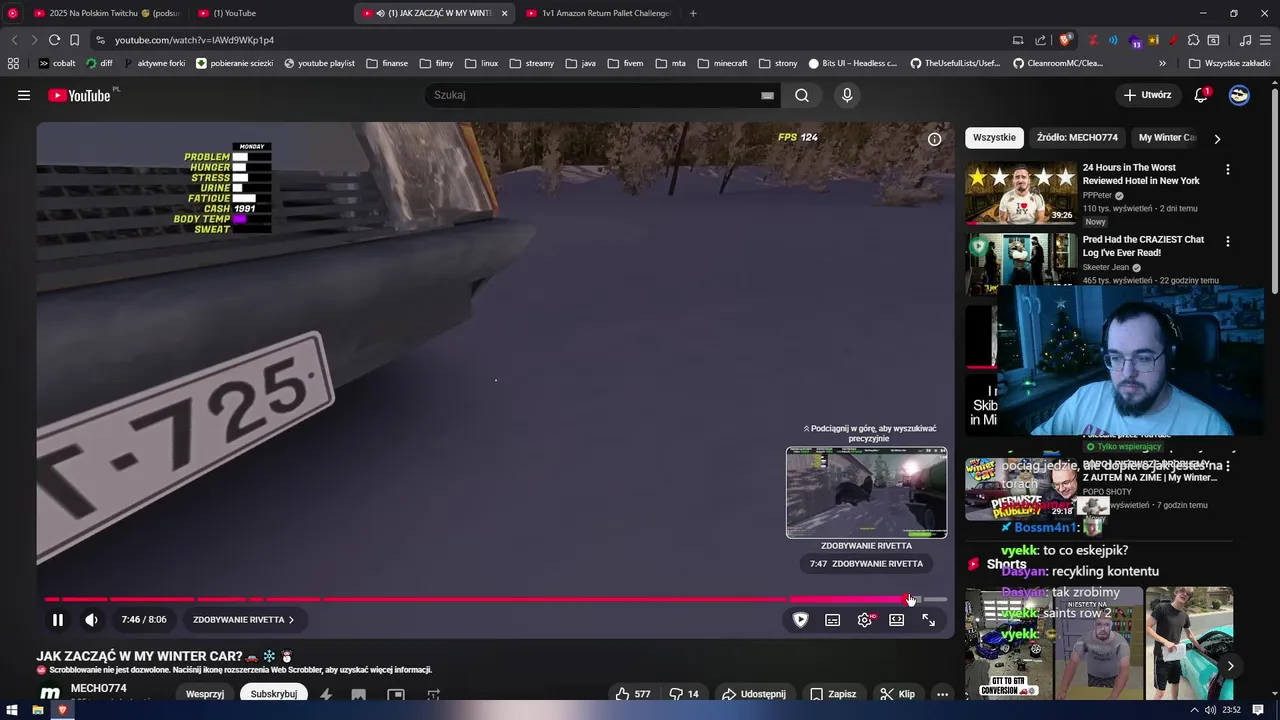Go to the YouTube home logo
The height and width of the screenshot is (720, 1280).
[80, 95]
